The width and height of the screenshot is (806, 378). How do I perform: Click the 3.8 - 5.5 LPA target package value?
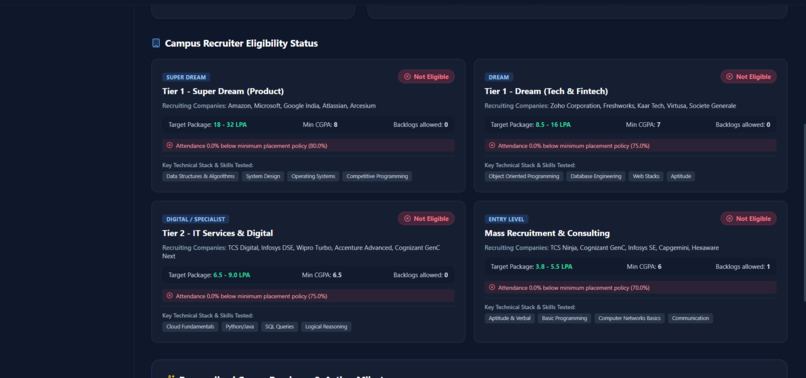(554, 266)
